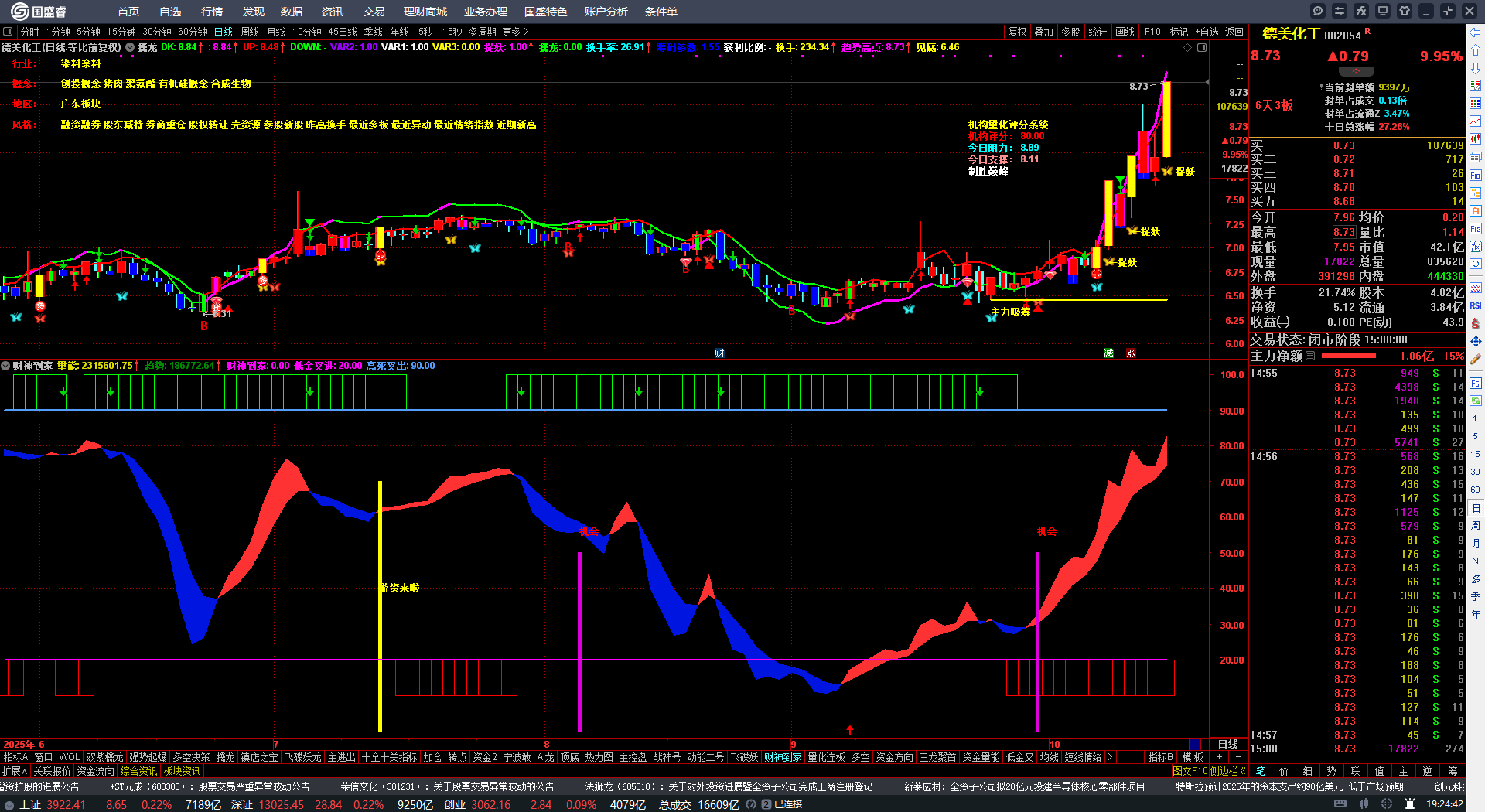Select the pencil draw icon in right sidebar
The height and width of the screenshot is (812, 1485).
pyautogui.click(x=1476, y=359)
